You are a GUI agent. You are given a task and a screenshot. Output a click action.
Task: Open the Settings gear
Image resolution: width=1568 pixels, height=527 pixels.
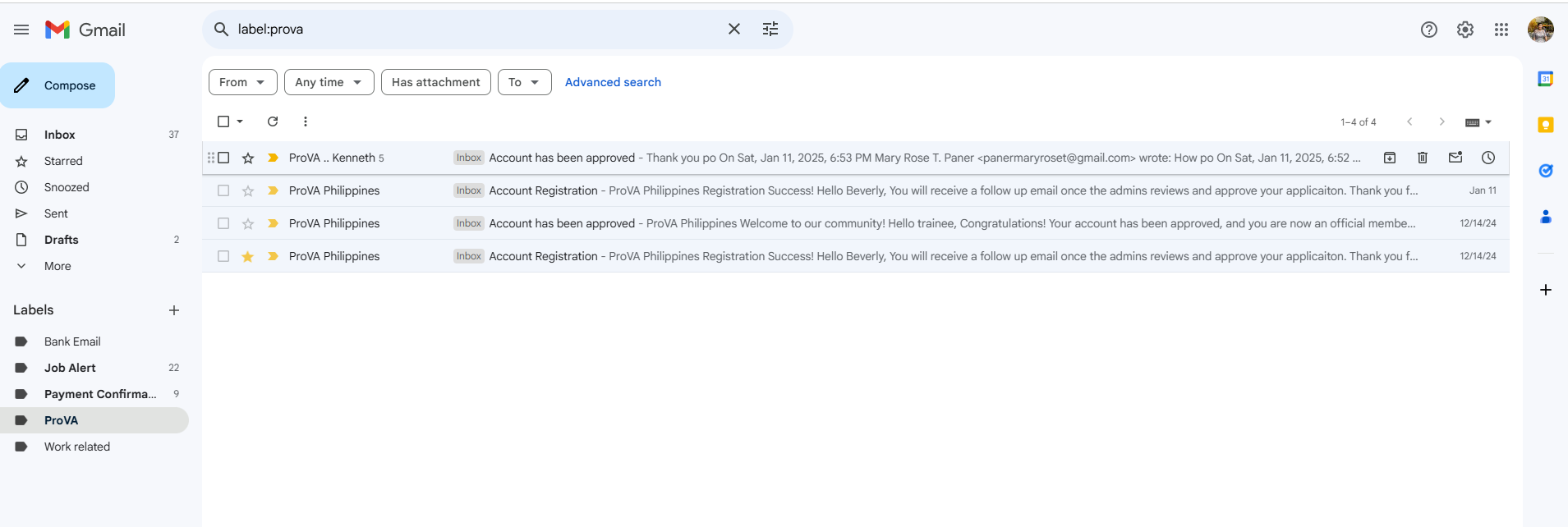coord(1465,30)
